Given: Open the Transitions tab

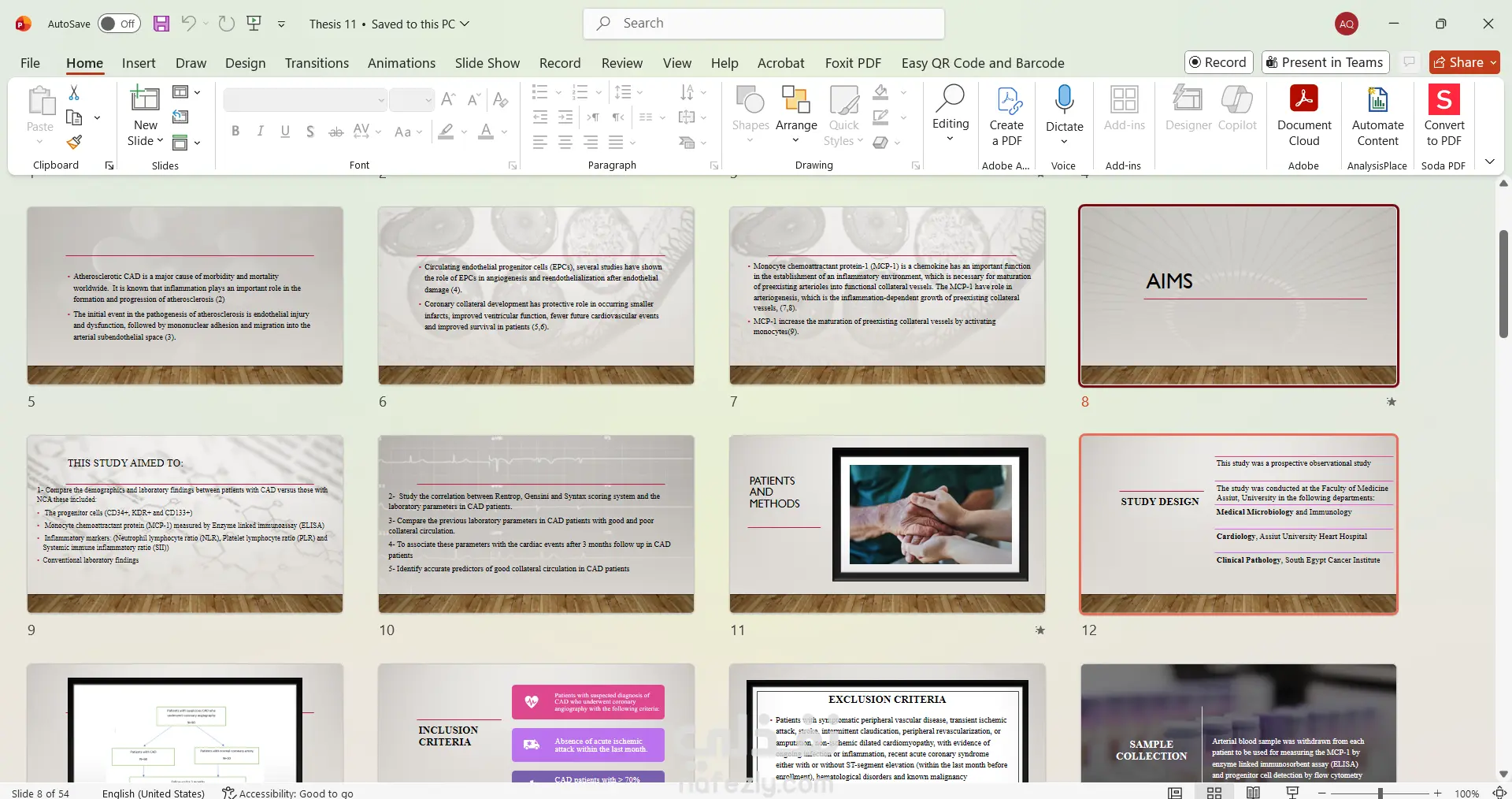Looking at the screenshot, I should tap(317, 63).
